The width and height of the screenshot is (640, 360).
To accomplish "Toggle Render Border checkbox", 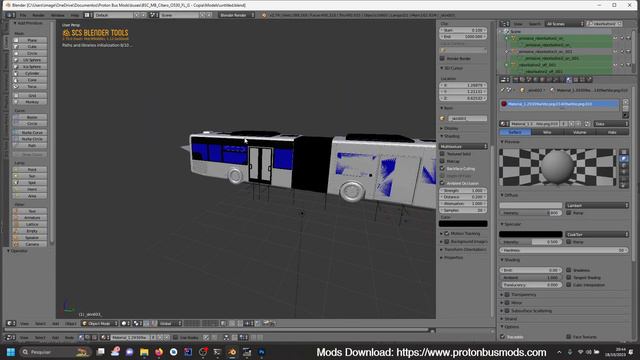I will 442,58.
